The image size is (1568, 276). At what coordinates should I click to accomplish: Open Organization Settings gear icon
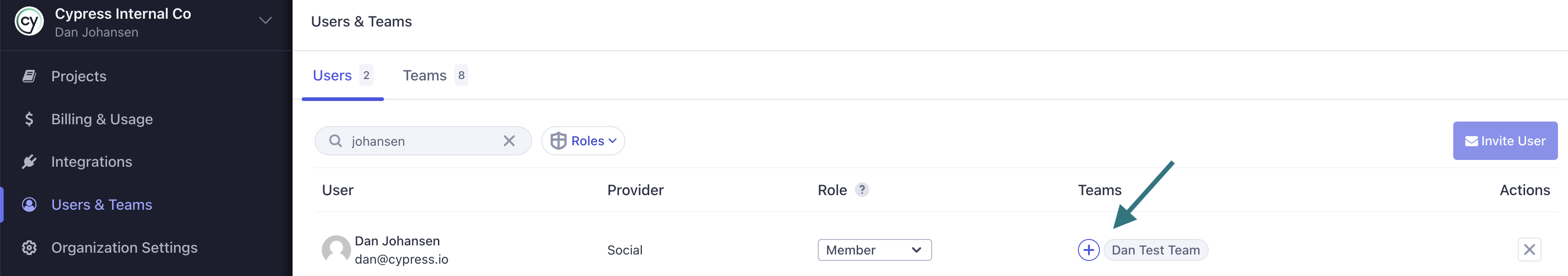[29, 247]
